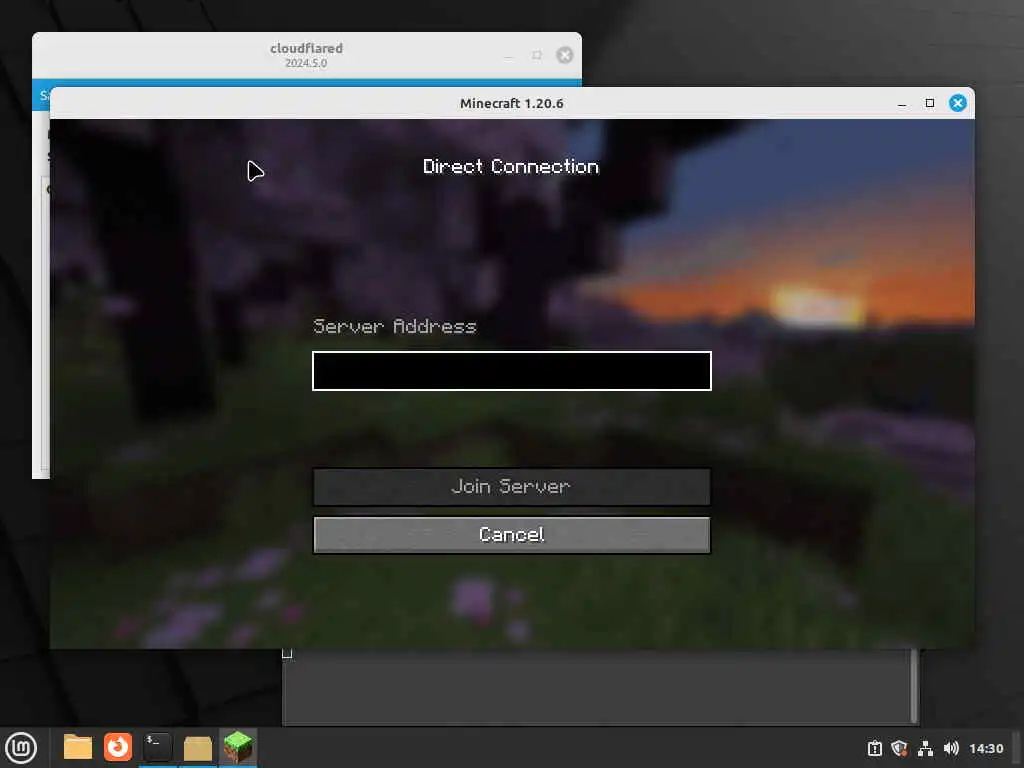
Task: Open the file manager from the taskbar
Action: [78, 747]
